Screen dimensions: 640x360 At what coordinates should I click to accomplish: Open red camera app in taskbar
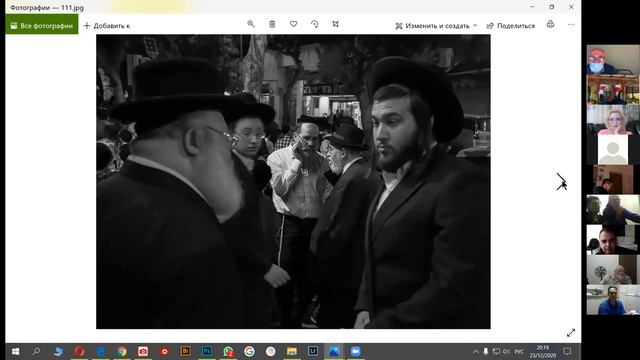pos(143,351)
